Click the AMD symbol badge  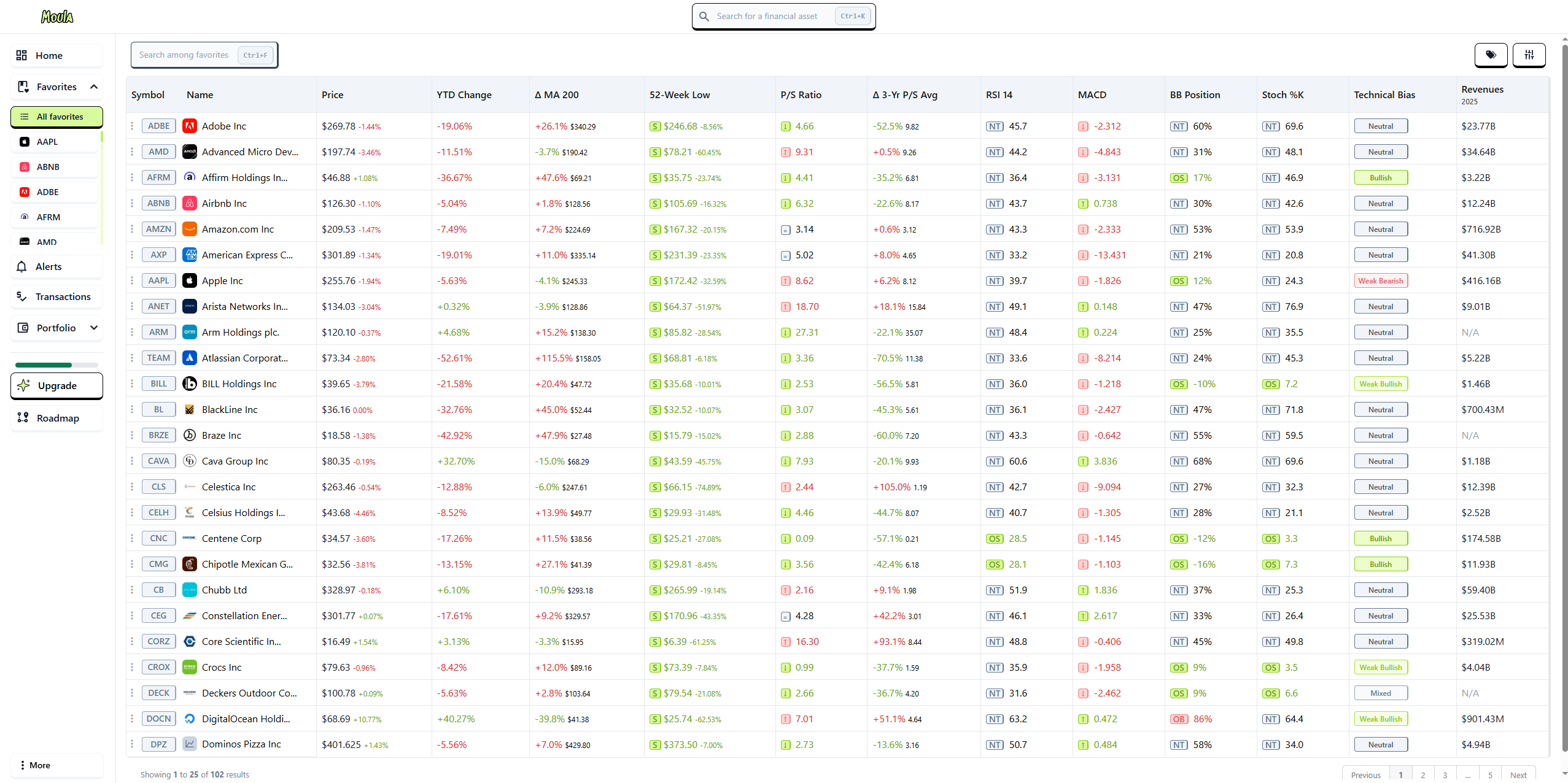(x=158, y=152)
